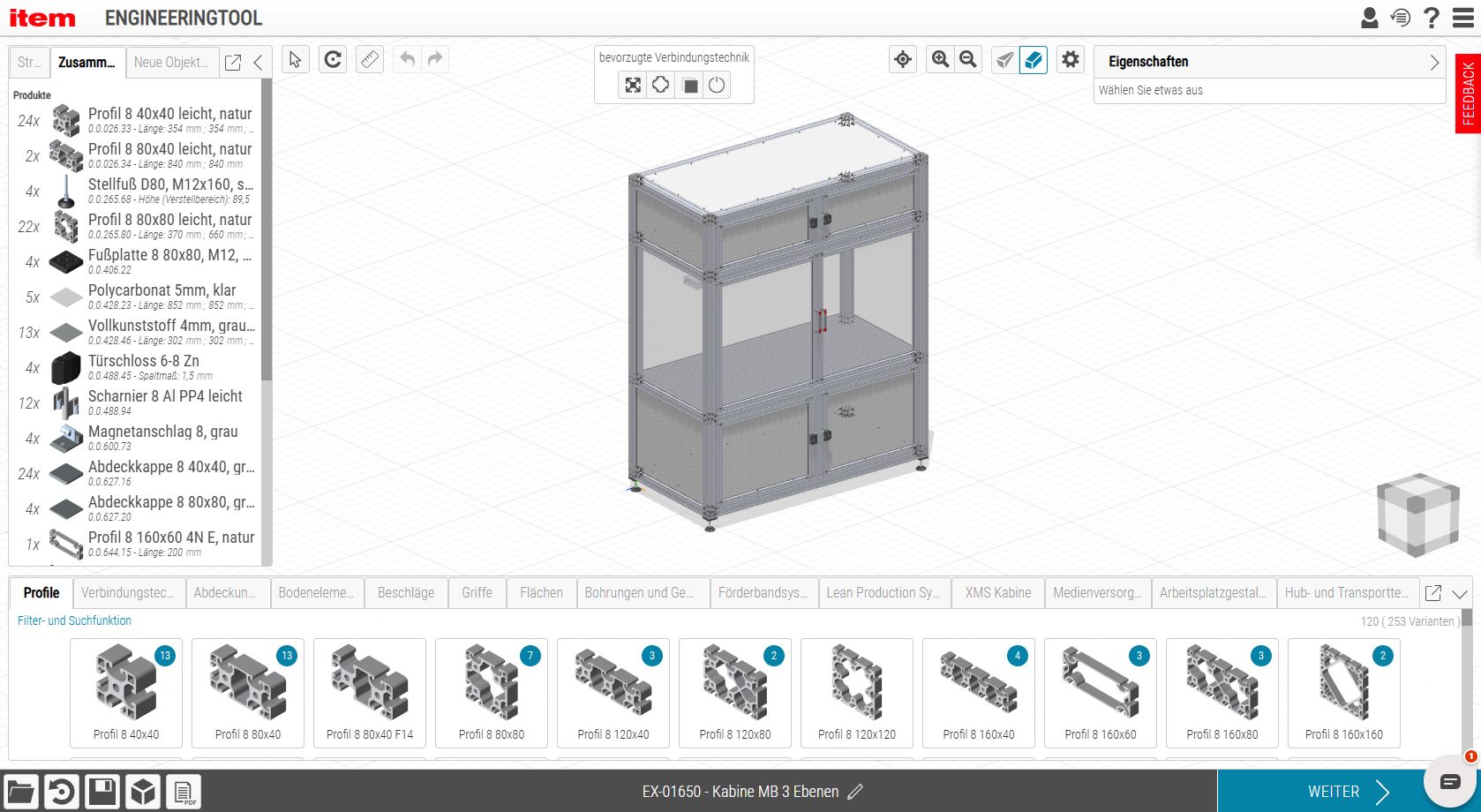The image size is (1481, 812).
Task: Open the Neue Objekte tab
Action: point(172,63)
